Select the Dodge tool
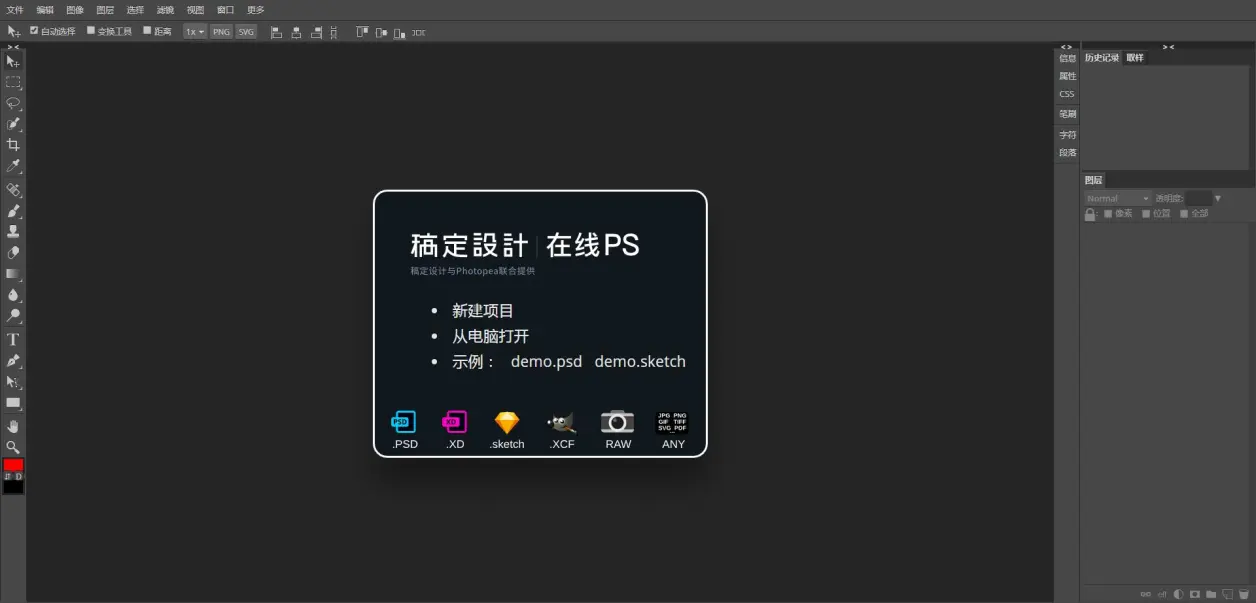The height and width of the screenshot is (603, 1256). click(13, 316)
